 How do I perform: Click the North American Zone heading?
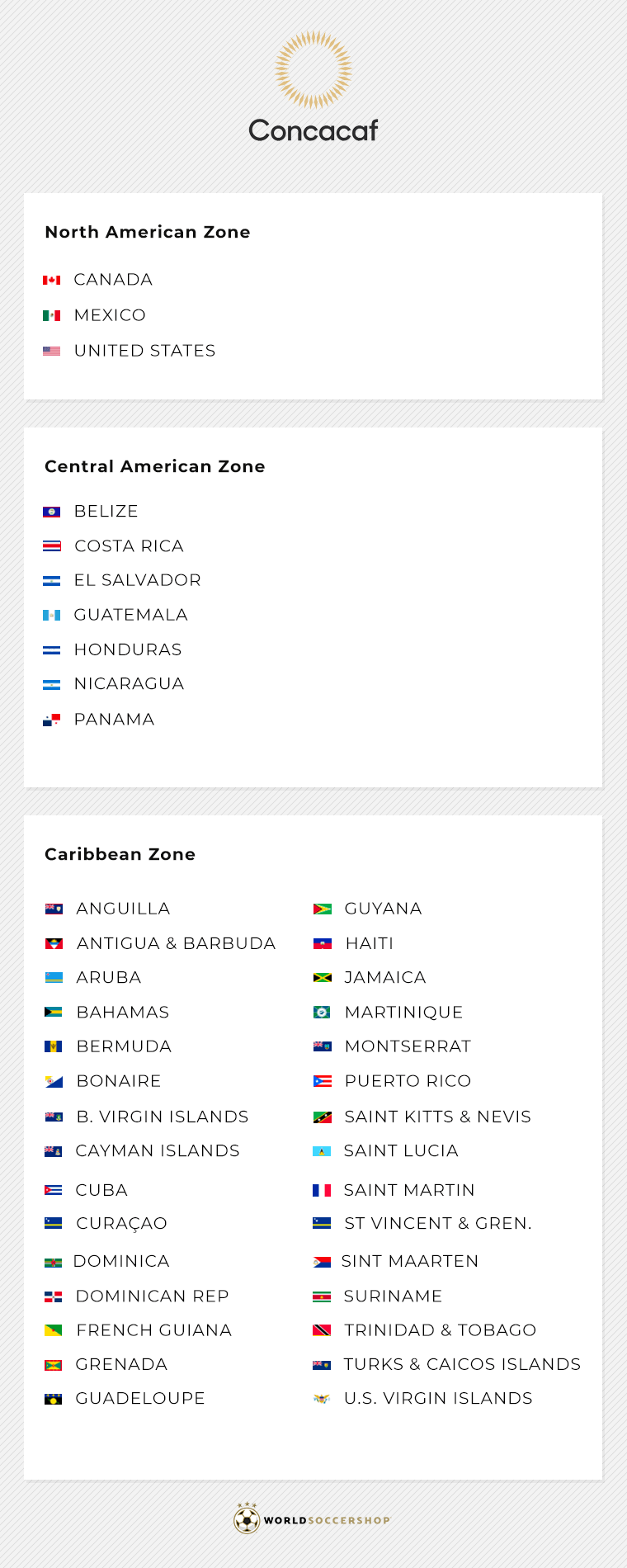click(x=148, y=232)
